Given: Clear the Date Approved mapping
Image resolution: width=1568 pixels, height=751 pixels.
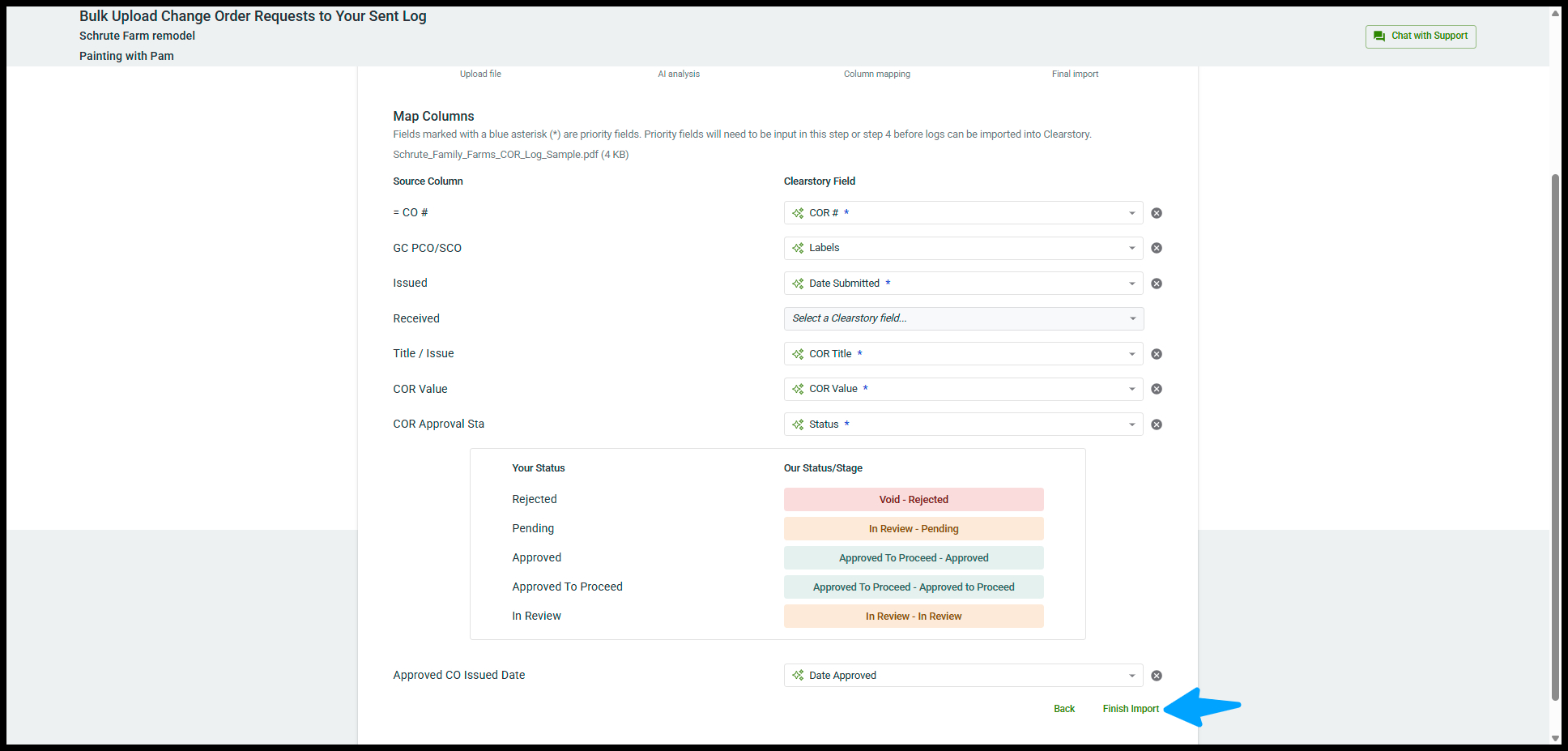Looking at the screenshot, I should (x=1157, y=676).
